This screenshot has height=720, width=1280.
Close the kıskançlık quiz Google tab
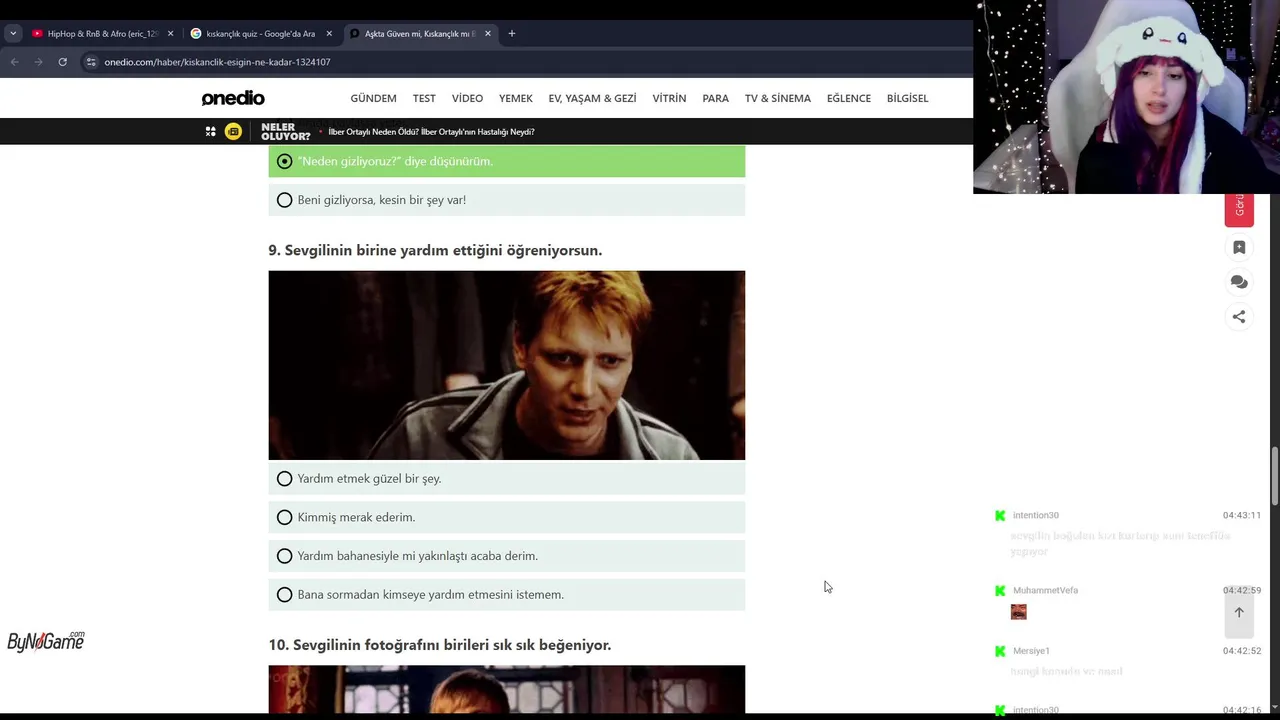point(329,33)
